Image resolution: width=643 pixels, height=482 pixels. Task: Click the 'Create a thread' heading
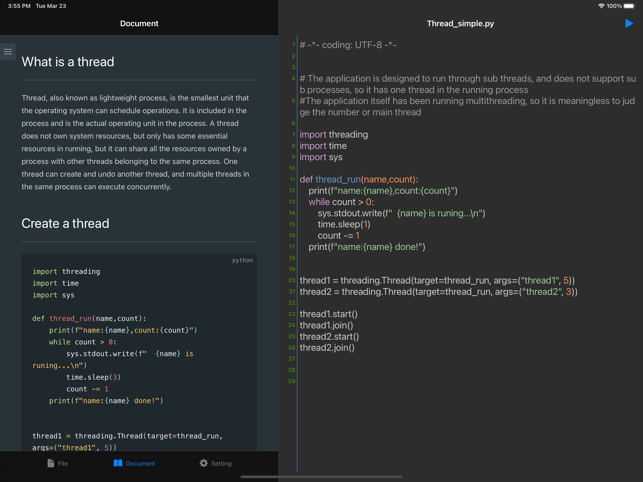[65, 223]
